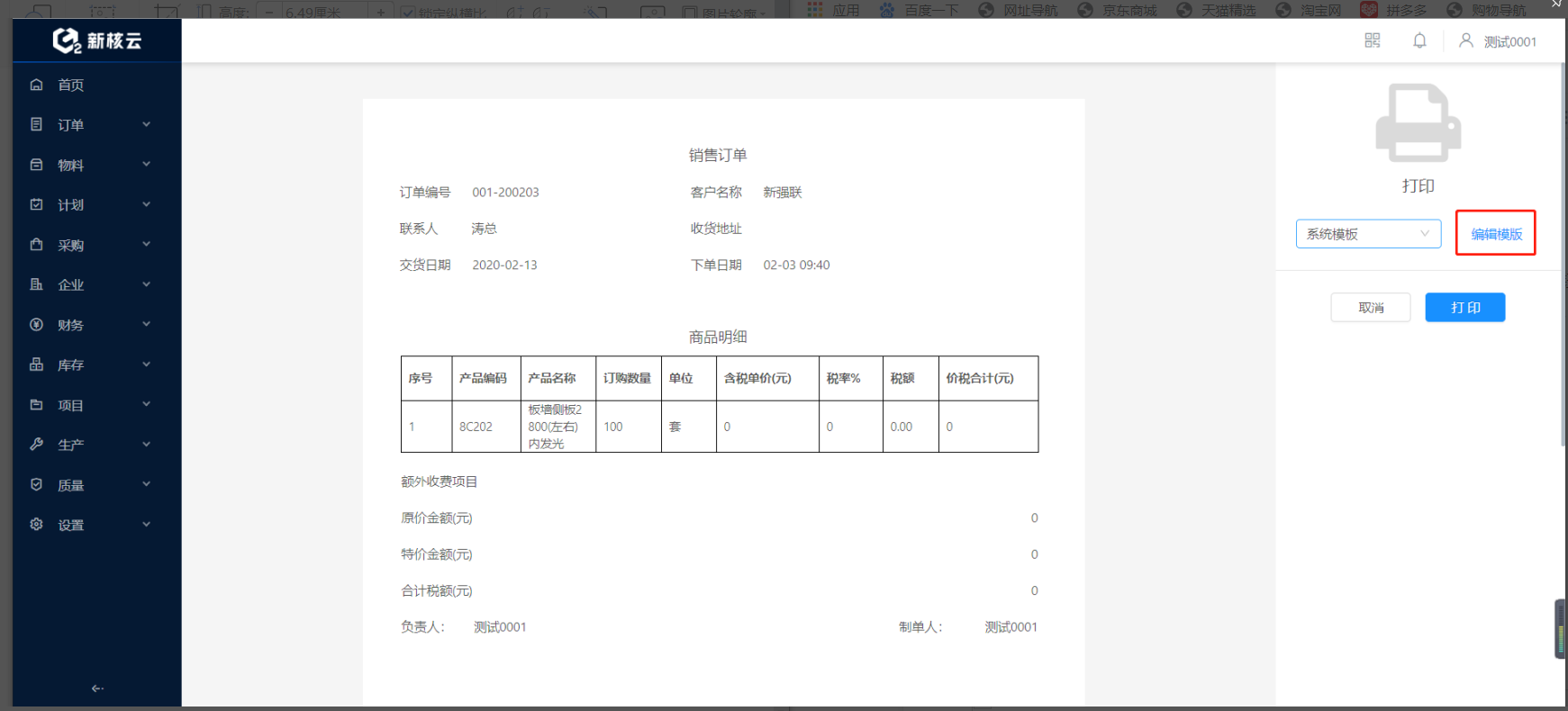The width and height of the screenshot is (1568, 711).
Task: Click the 企业 enterprise icon in sidebar
Action: point(36,284)
